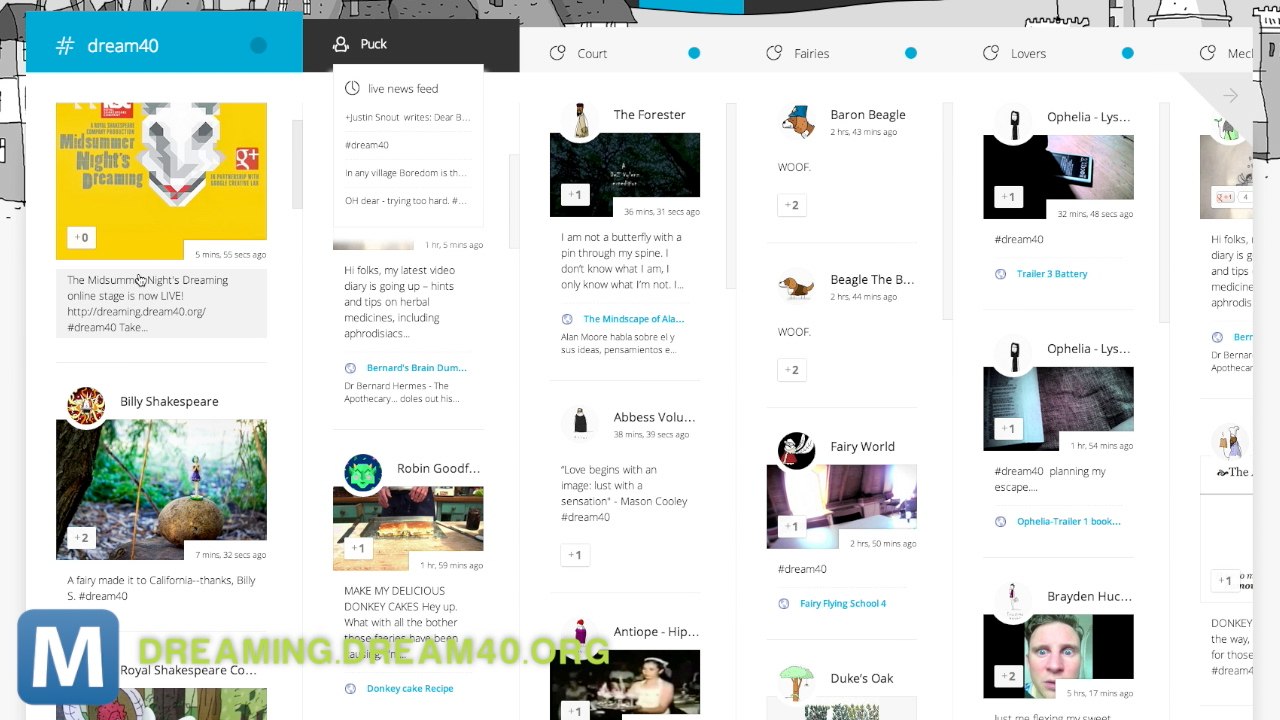Screen dimensions: 1280x720
Task: Open Abbess Volumnia's avatar
Action: [580, 423]
